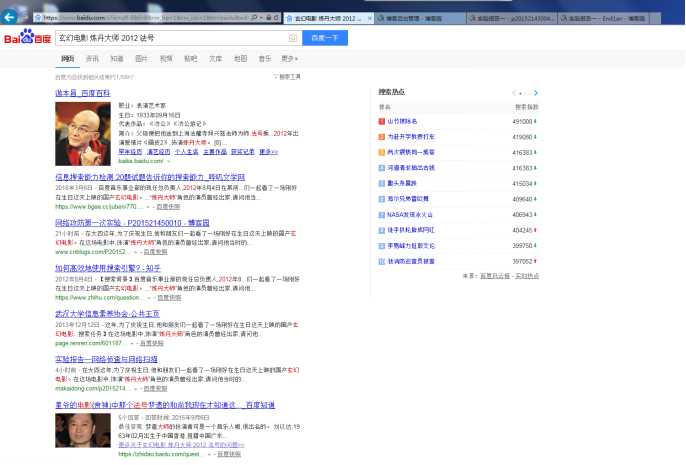Click the red up arrow beside 404246
Screen dimensions: 686x465
coord(536,230)
